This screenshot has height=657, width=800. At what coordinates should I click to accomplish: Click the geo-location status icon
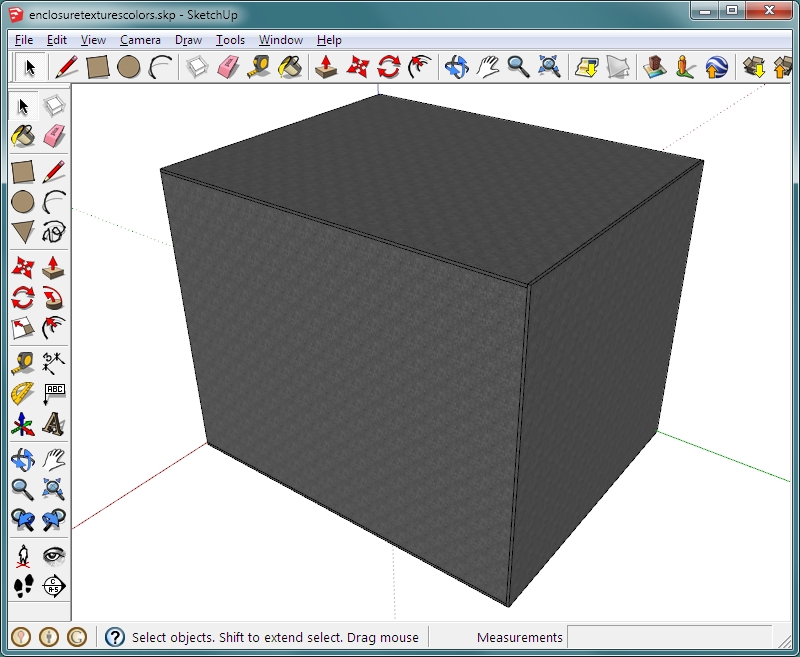[x=21, y=637]
